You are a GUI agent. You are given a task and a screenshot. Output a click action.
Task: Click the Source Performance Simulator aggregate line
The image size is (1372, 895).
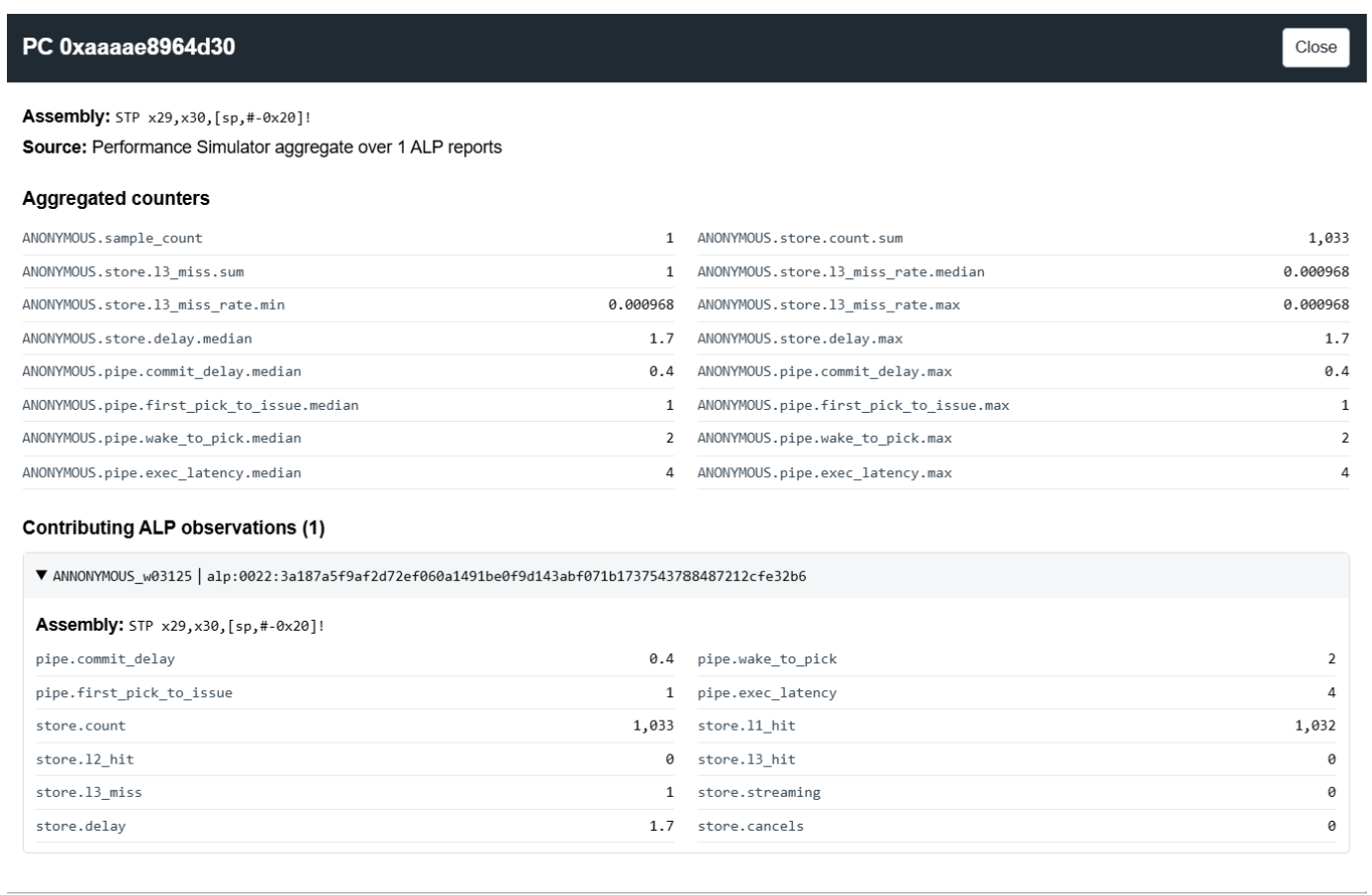(x=262, y=147)
